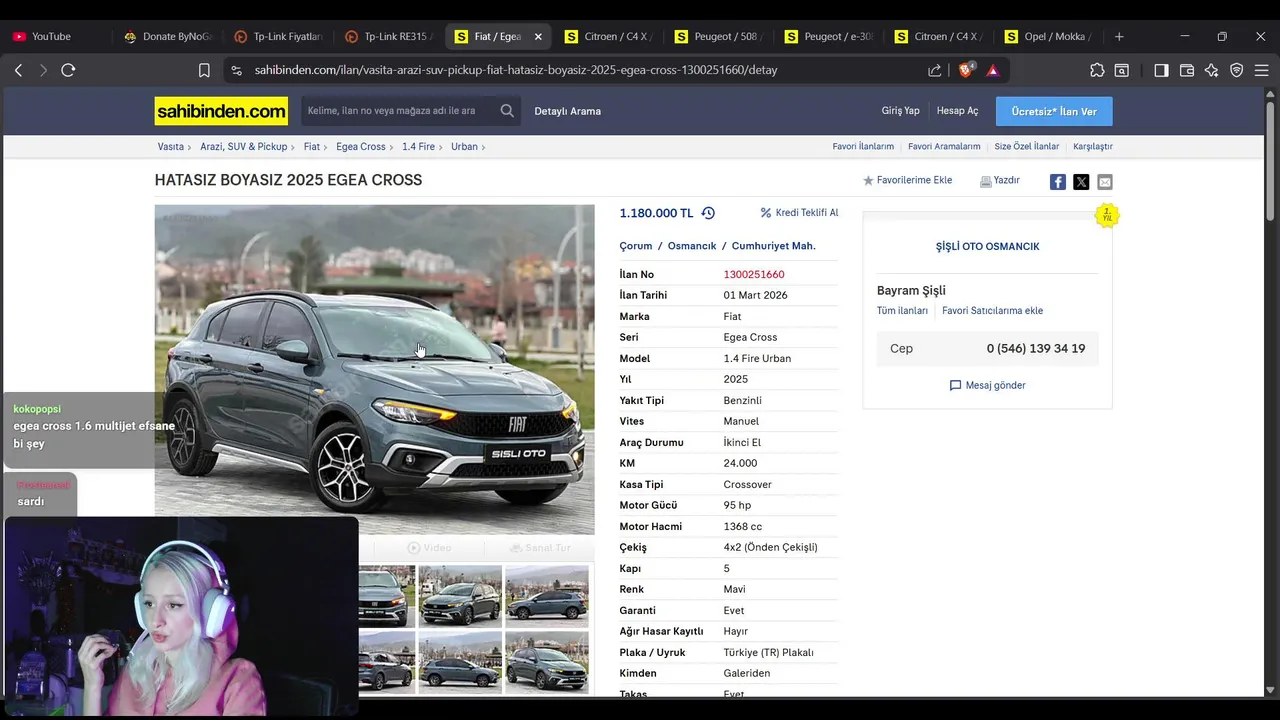The image size is (1280, 720).
Task: Open the Brave VPN shield icon
Action: pyautogui.click(x=1237, y=70)
